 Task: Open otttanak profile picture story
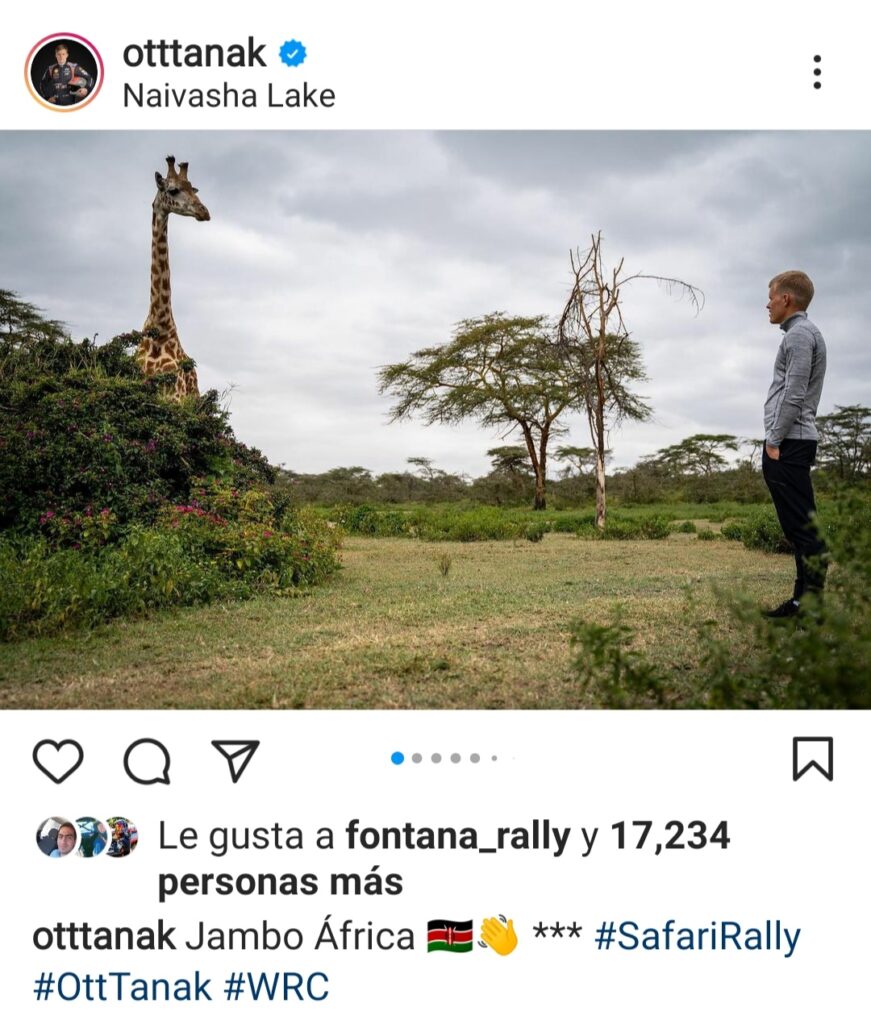(64, 72)
